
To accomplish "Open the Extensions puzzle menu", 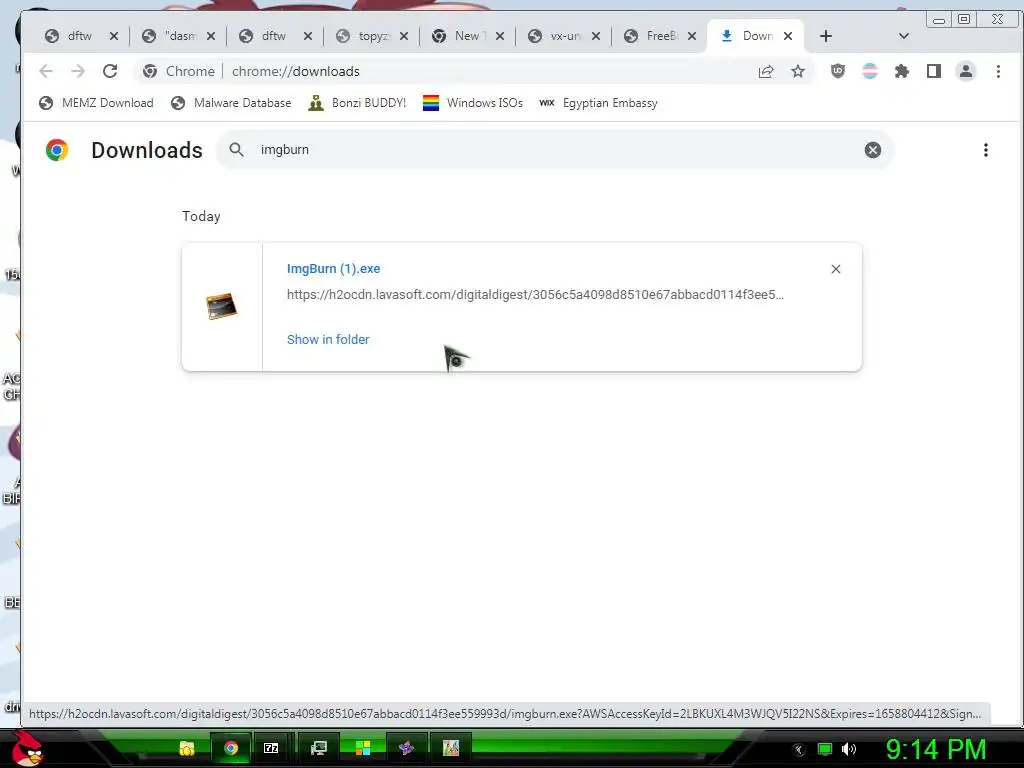I will tap(902, 71).
